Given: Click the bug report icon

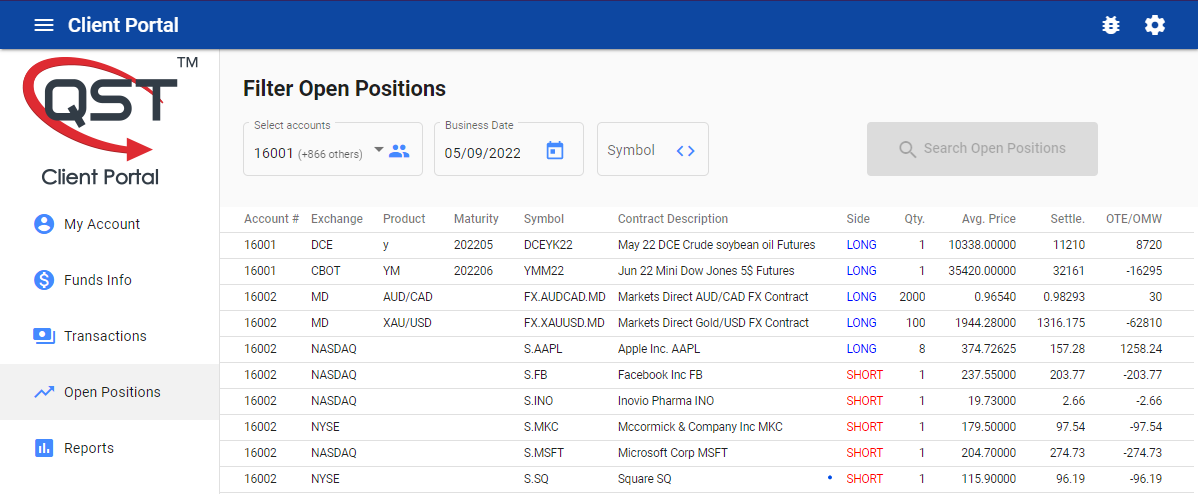Looking at the screenshot, I should pos(1111,25).
